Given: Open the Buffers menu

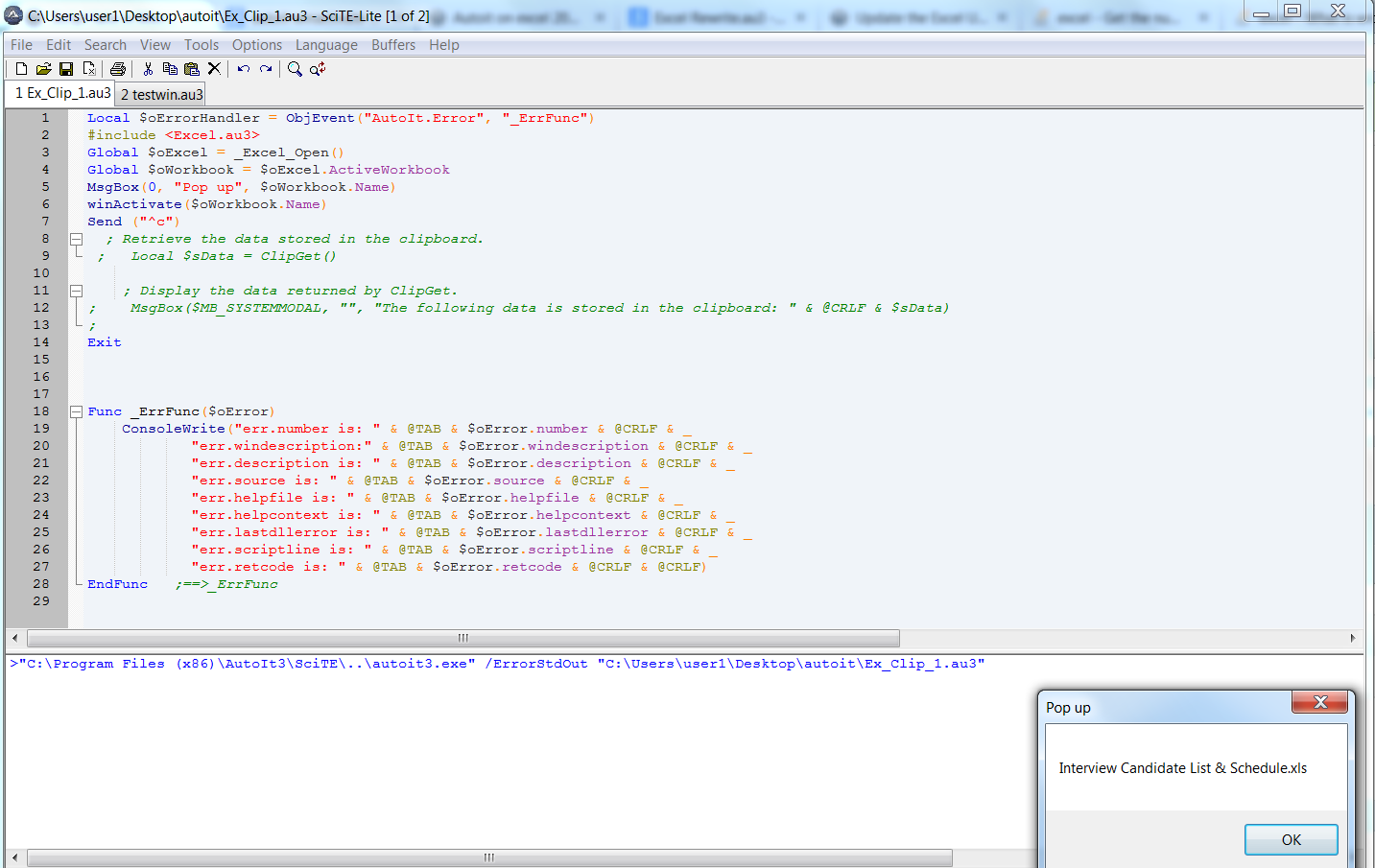Looking at the screenshot, I should (x=393, y=45).
